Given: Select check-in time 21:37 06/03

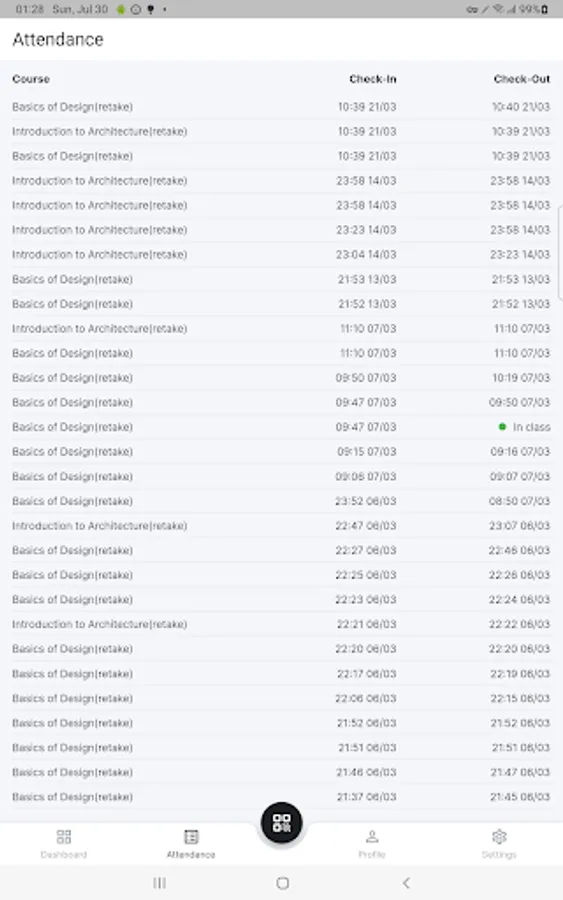Looking at the screenshot, I should tap(367, 797).
